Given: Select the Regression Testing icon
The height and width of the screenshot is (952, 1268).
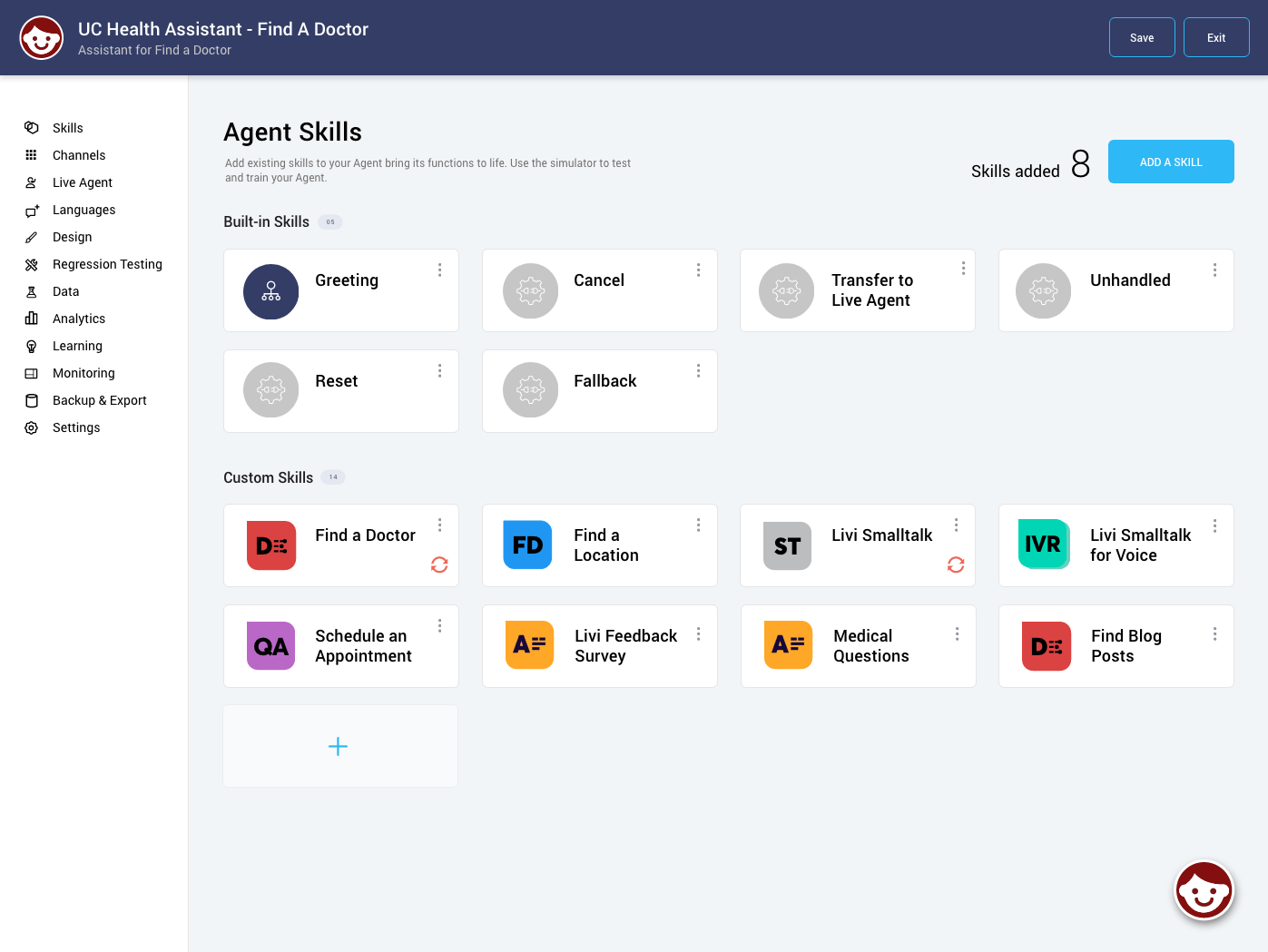Looking at the screenshot, I should coord(32,264).
